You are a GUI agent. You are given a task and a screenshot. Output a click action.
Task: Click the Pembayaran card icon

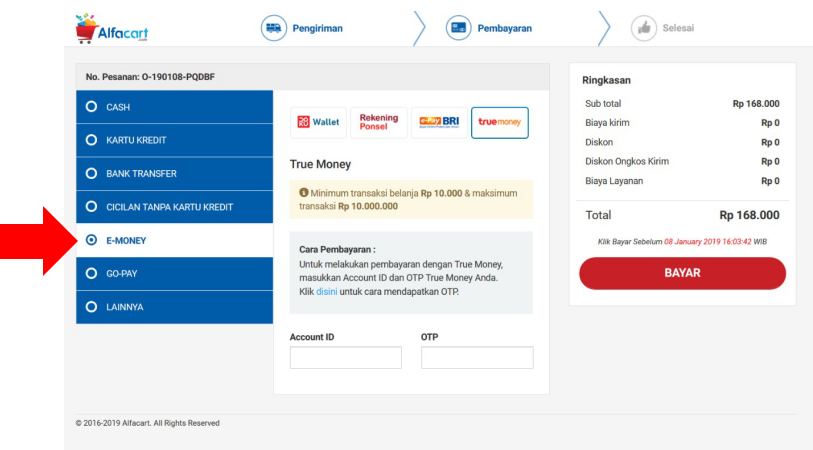(x=458, y=28)
